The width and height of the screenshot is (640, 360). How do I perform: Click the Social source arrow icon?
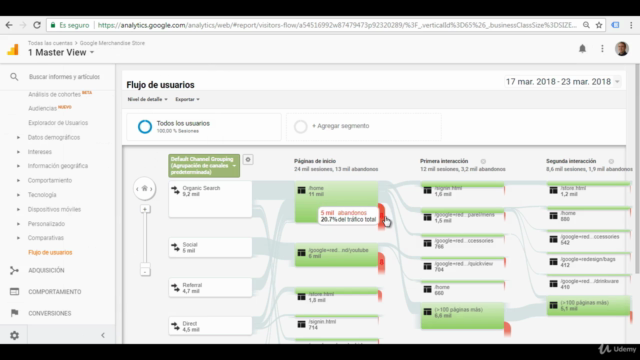[x=175, y=247]
